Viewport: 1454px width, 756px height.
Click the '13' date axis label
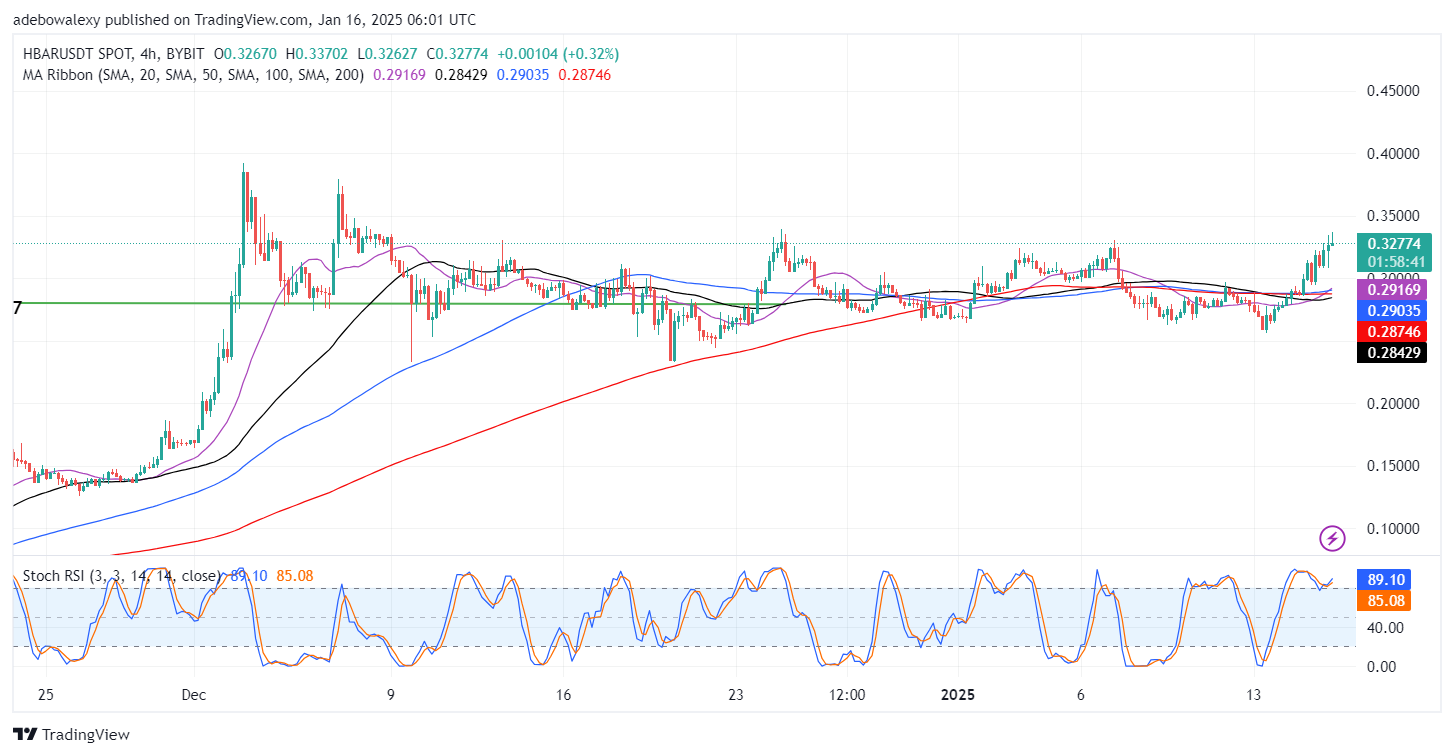coord(1254,695)
